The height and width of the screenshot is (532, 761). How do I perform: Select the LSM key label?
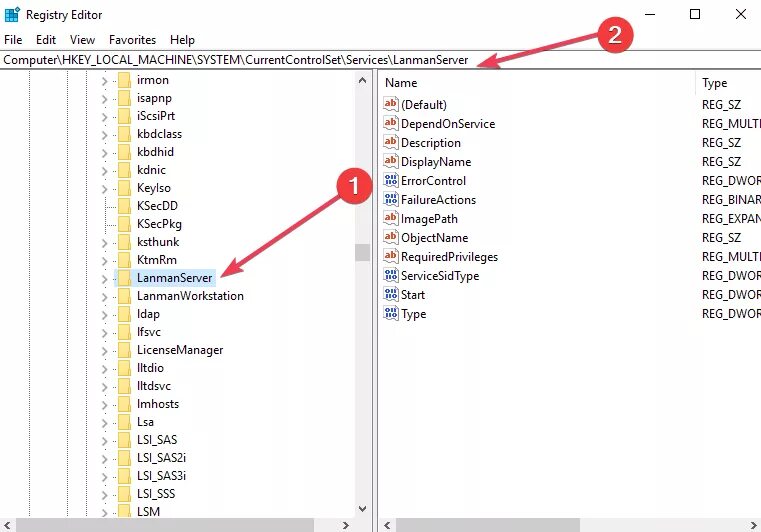148,512
